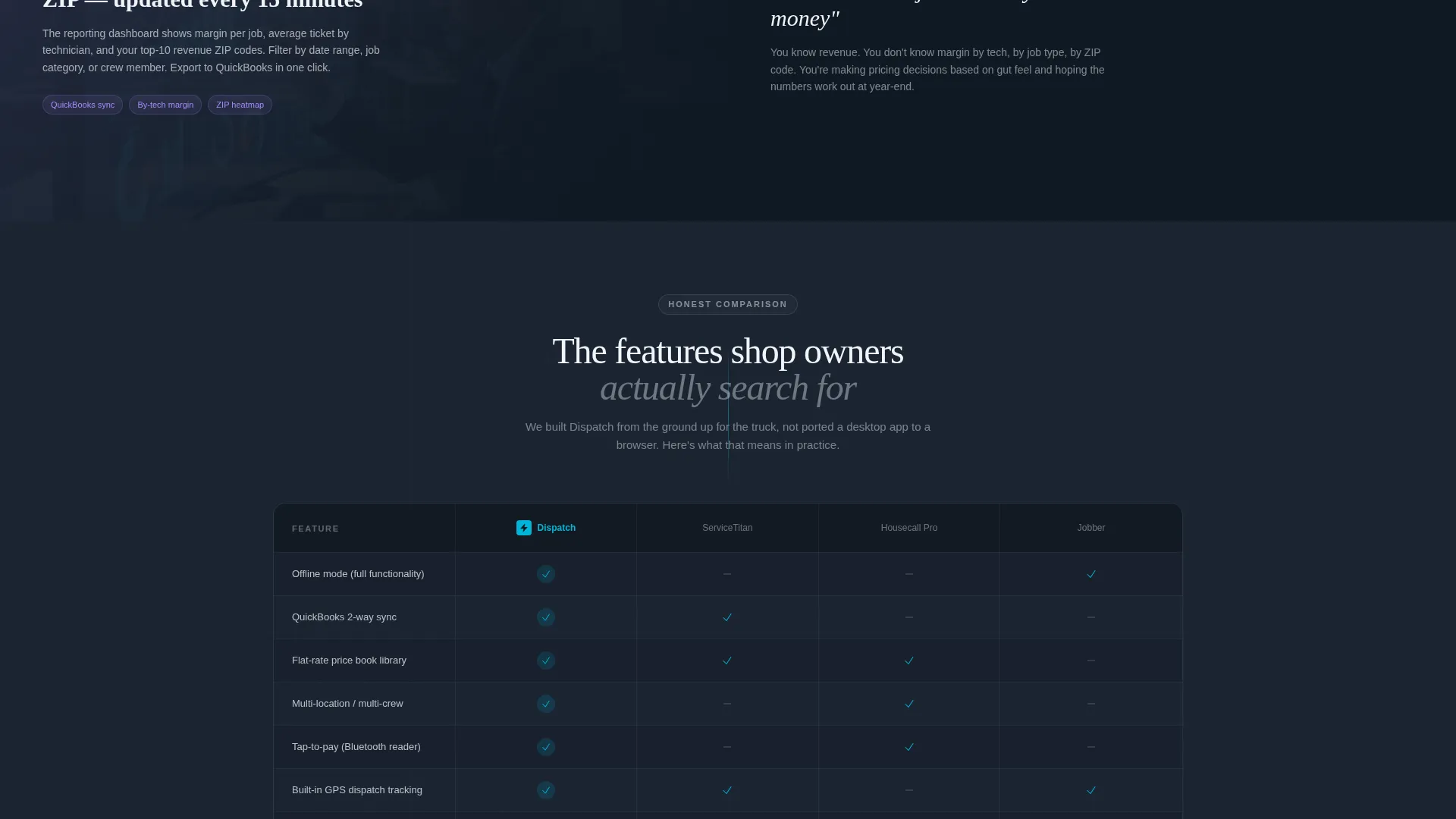This screenshot has width=1456, height=819.
Task: Click the By-tech margin tag
Action: [165, 105]
